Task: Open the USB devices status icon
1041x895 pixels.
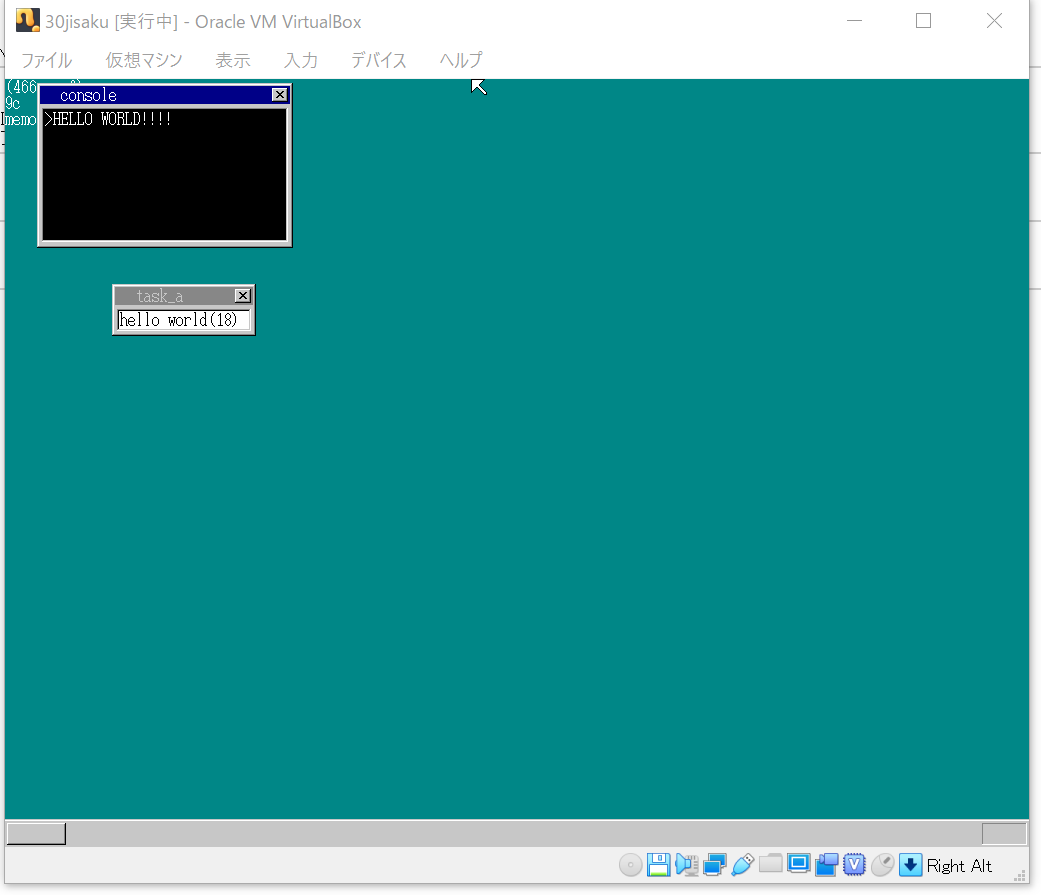Action: (742, 865)
